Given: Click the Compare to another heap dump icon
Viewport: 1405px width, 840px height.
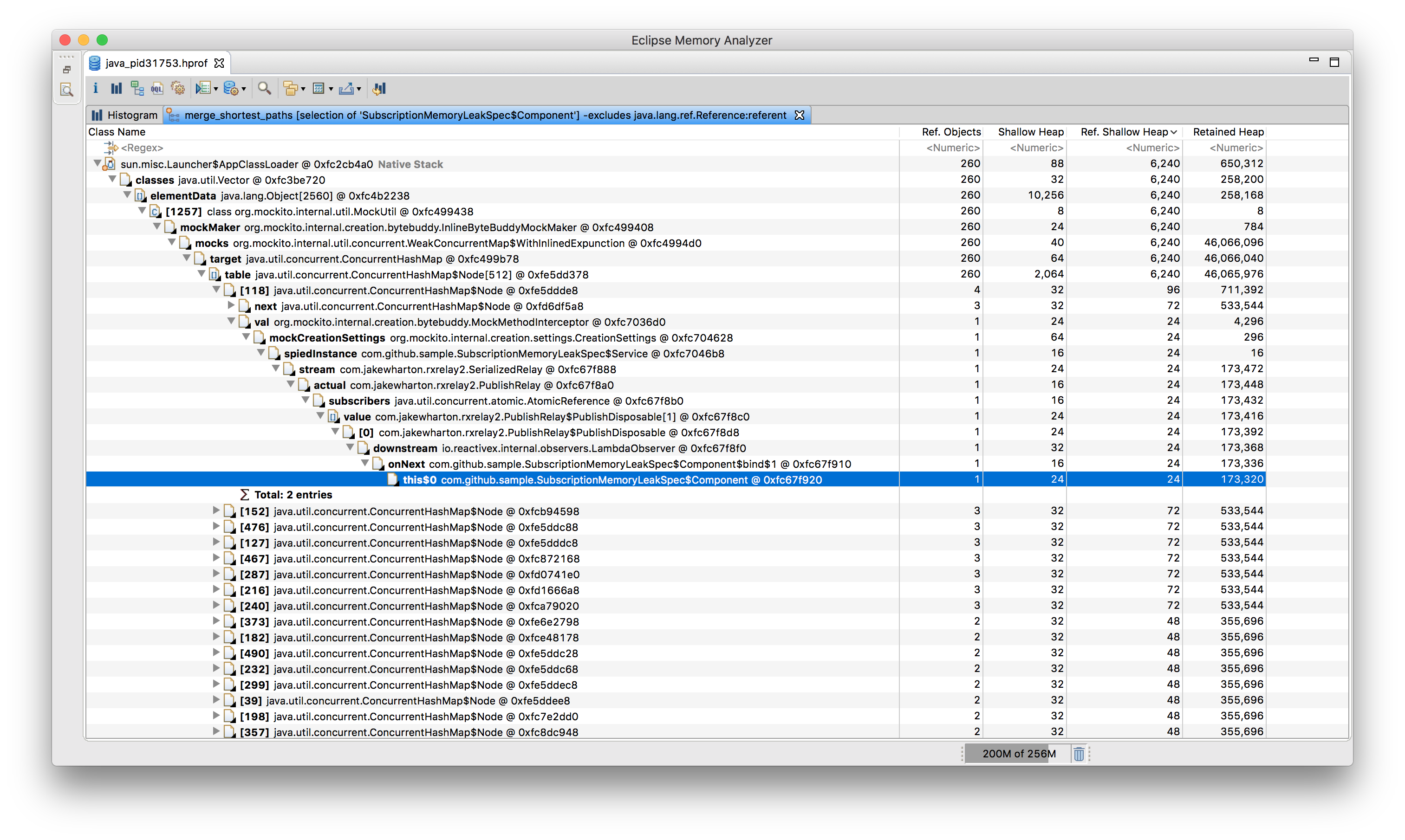Looking at the screenshot, I should point(379,88).
